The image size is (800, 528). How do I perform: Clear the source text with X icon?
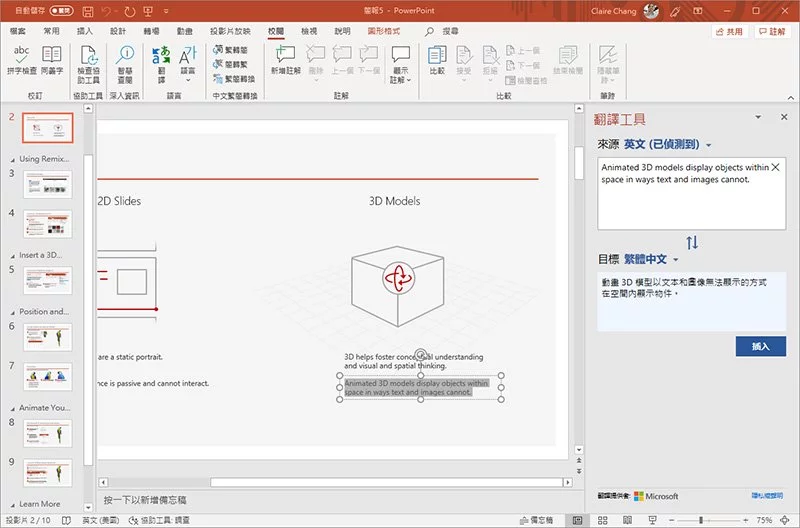pos(775,167)
